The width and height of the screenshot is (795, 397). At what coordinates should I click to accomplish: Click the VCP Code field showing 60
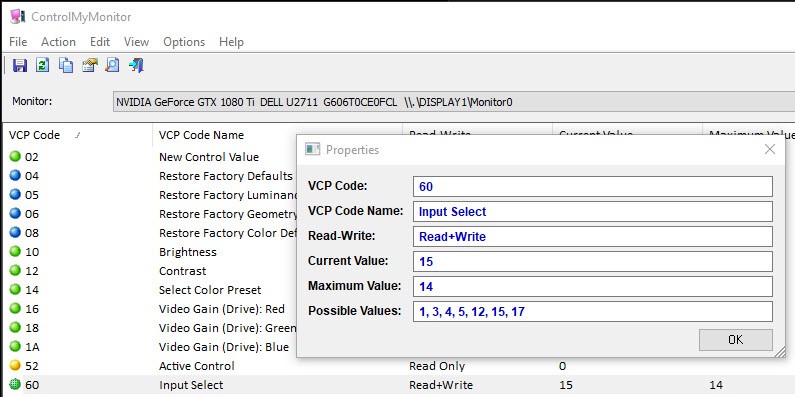tap(593, 187)
